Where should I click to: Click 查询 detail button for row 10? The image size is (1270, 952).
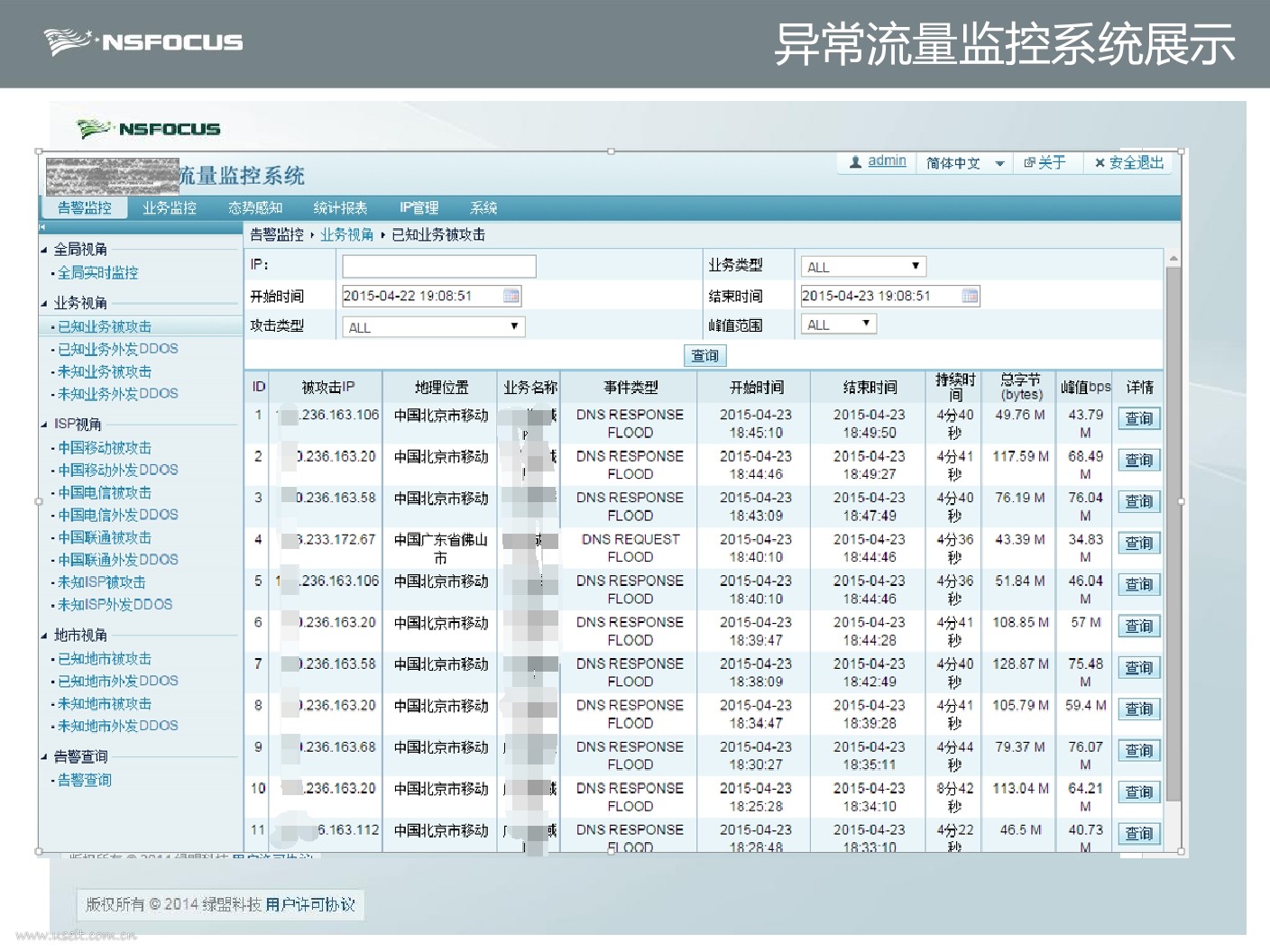(x=1138, y=792)
